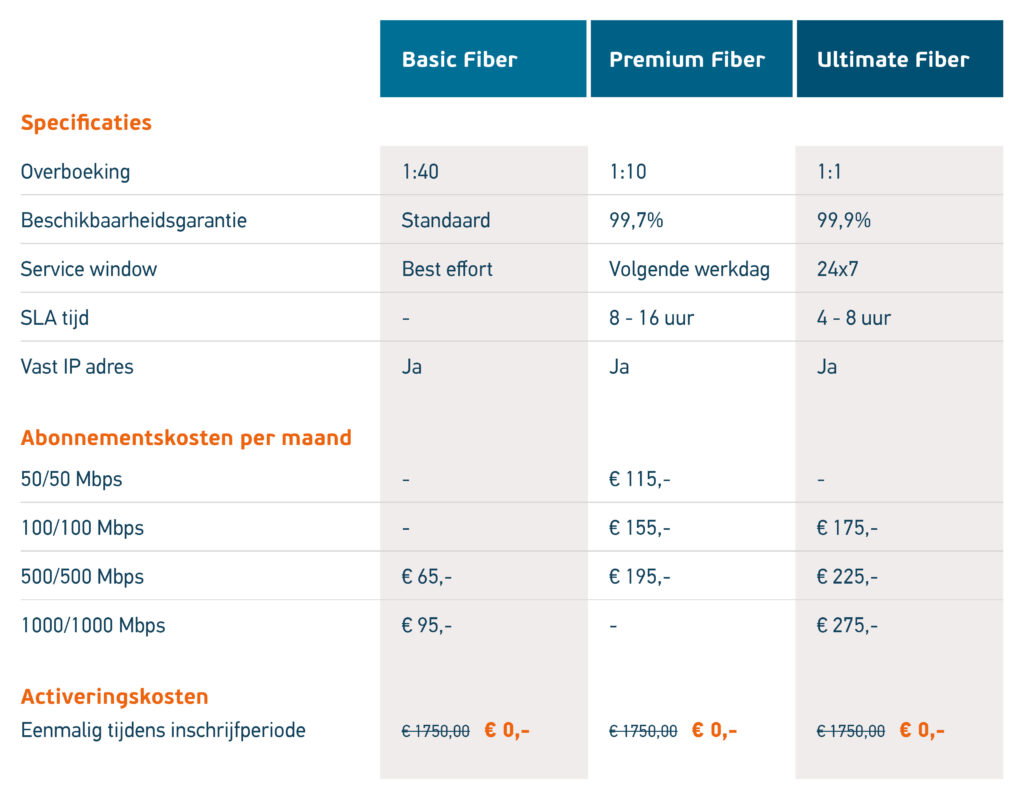The height and width of the screenshot is (786, 1024).
Task: Click the Premium Fiber struck-through € 1750,00 price
Action: pyautogui.click(x=643, y=731)
